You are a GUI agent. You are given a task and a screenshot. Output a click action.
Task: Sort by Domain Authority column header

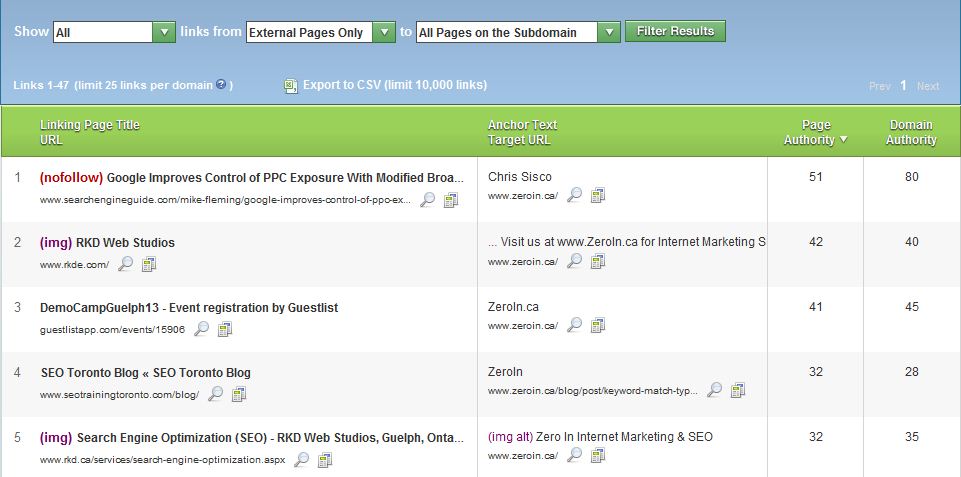[x=911, y=133]
